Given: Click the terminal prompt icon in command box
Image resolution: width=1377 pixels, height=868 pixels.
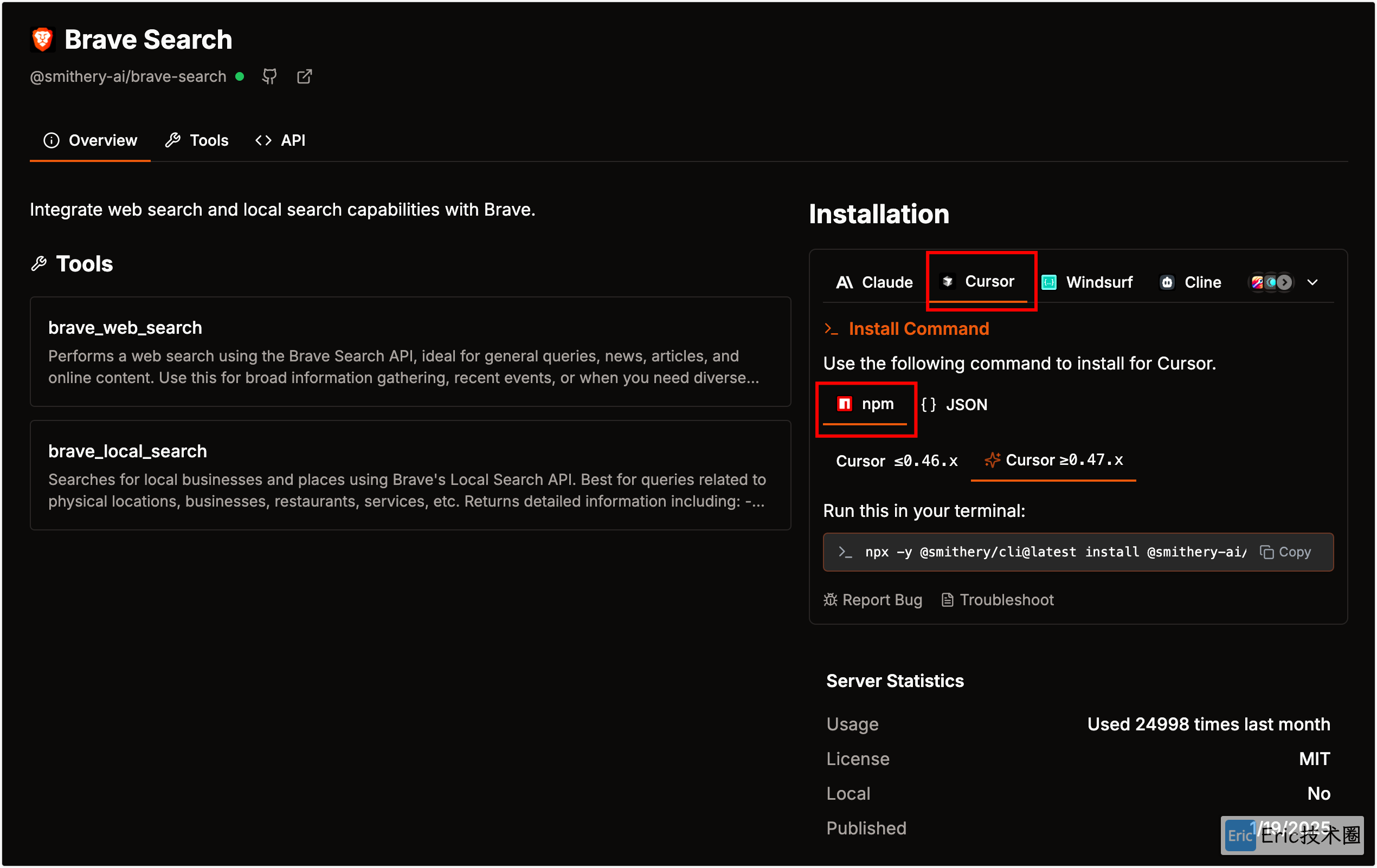Looking at the screenshot, I should pos(845,552).
